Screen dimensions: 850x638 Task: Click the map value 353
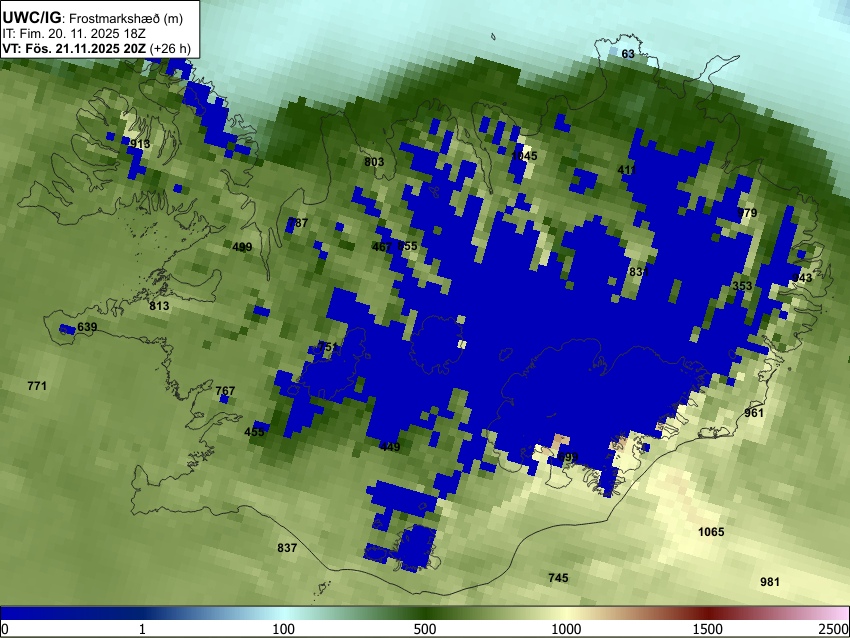pos(742,286)
